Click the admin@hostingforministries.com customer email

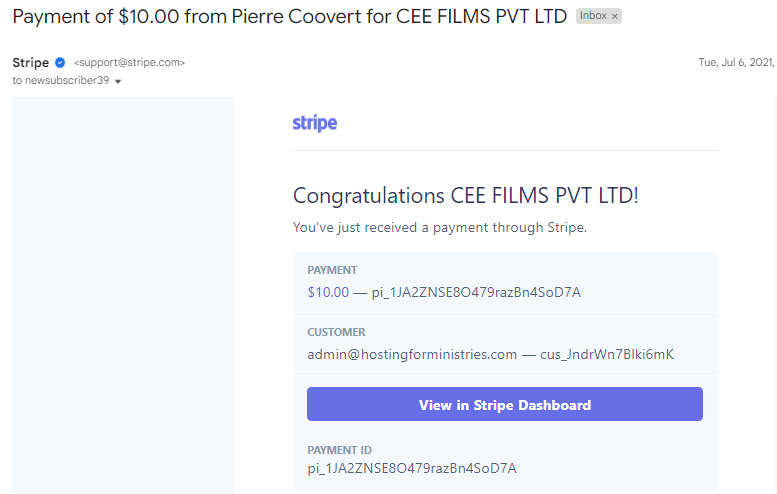tap(412, 354)
